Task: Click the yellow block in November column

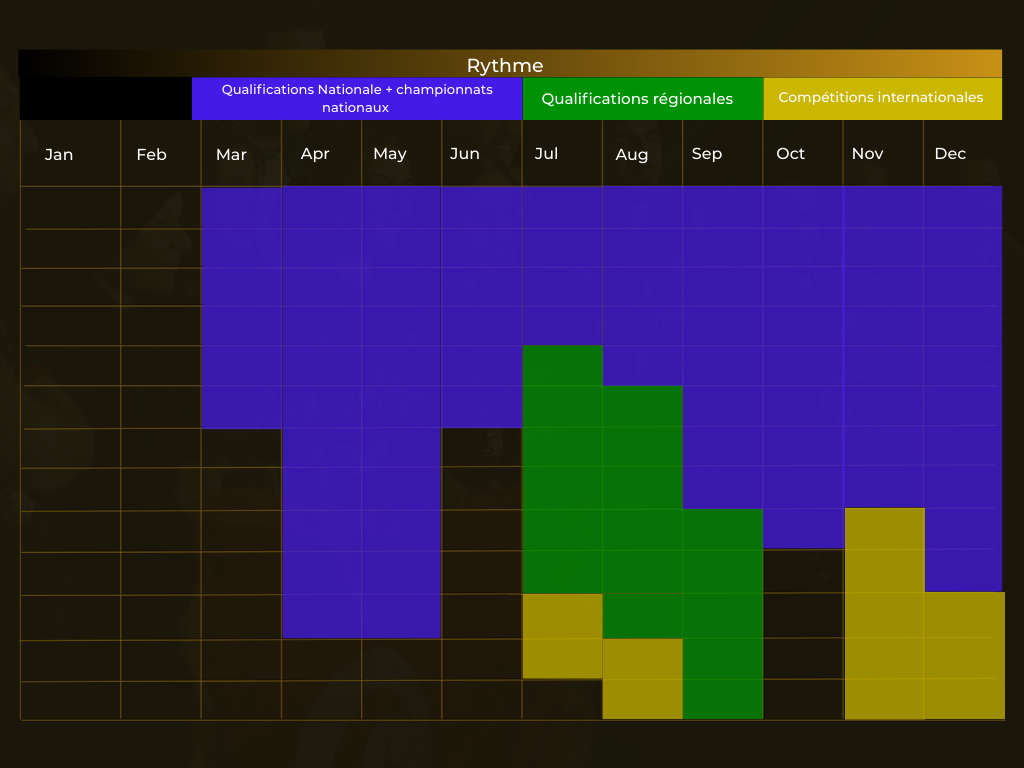Action: pyautogui.click(x=884, y=612)
